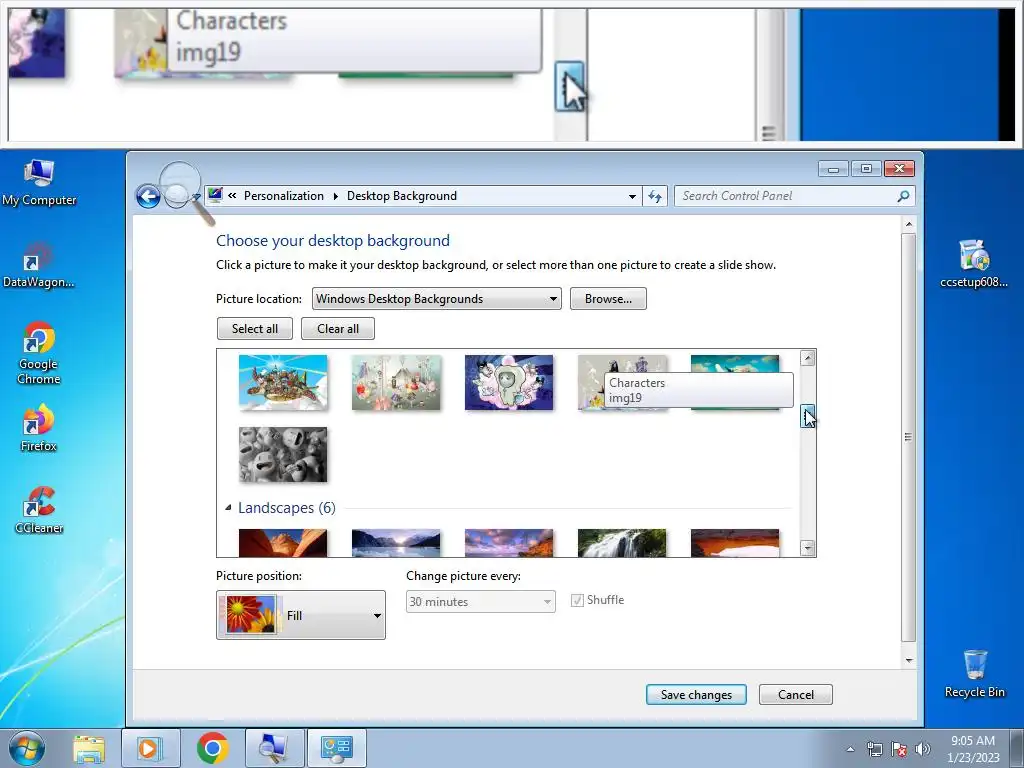Click the Show desktop strip at taskbar end
This screenshot has width=1024, height=768.
click(x=1017, y=749)
